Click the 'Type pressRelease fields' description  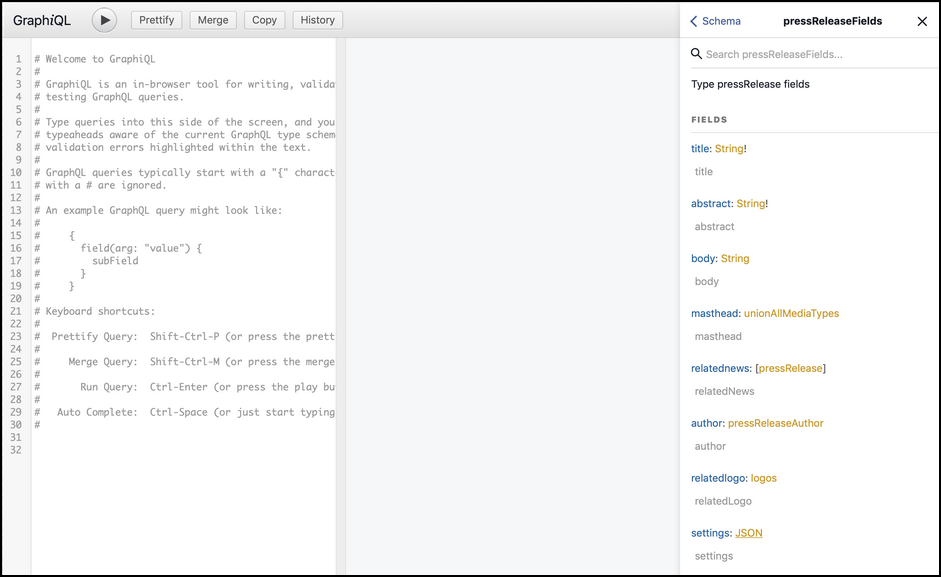(750, 84)
